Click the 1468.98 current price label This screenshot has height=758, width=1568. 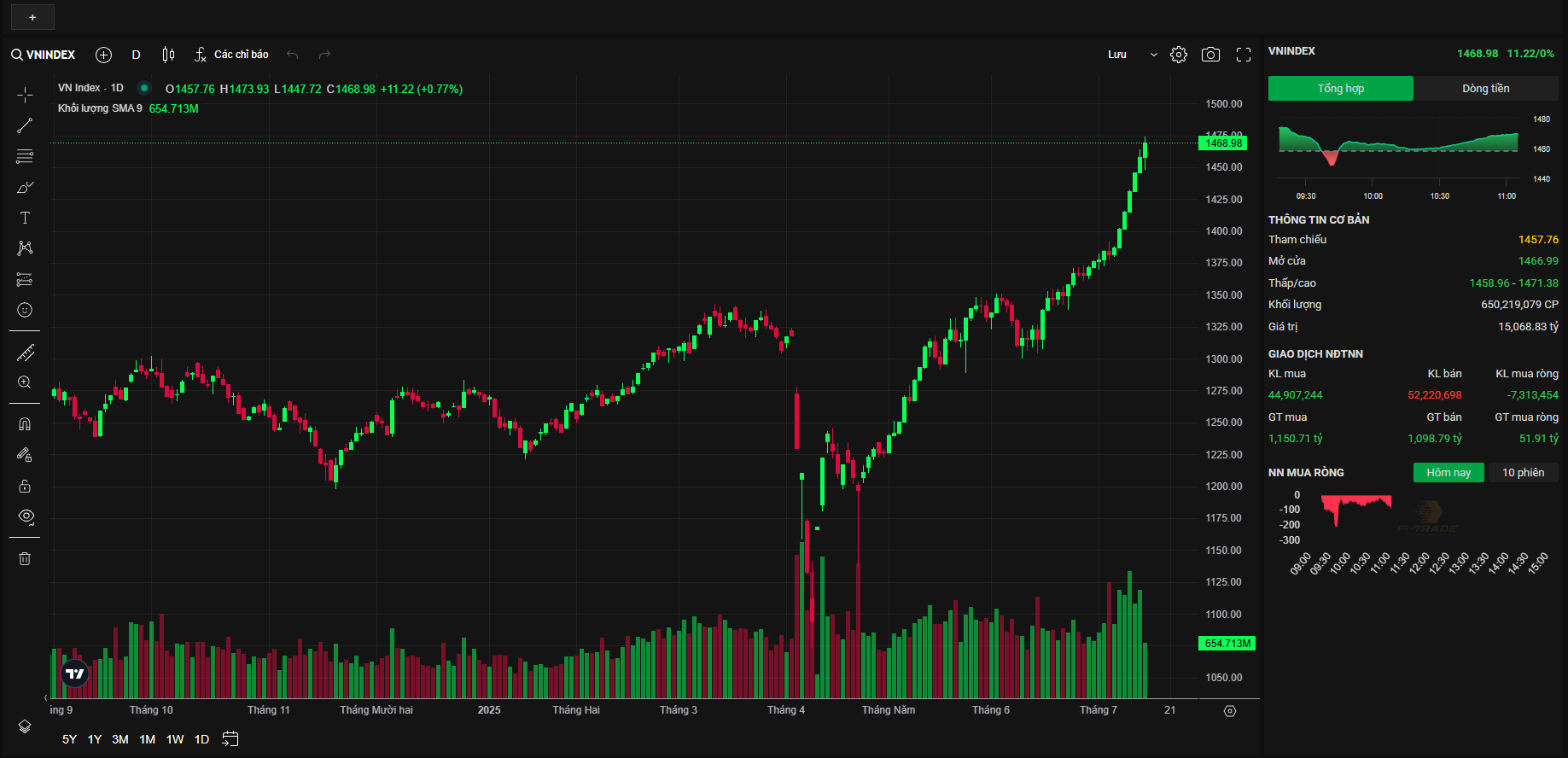tap(1224, 143)
